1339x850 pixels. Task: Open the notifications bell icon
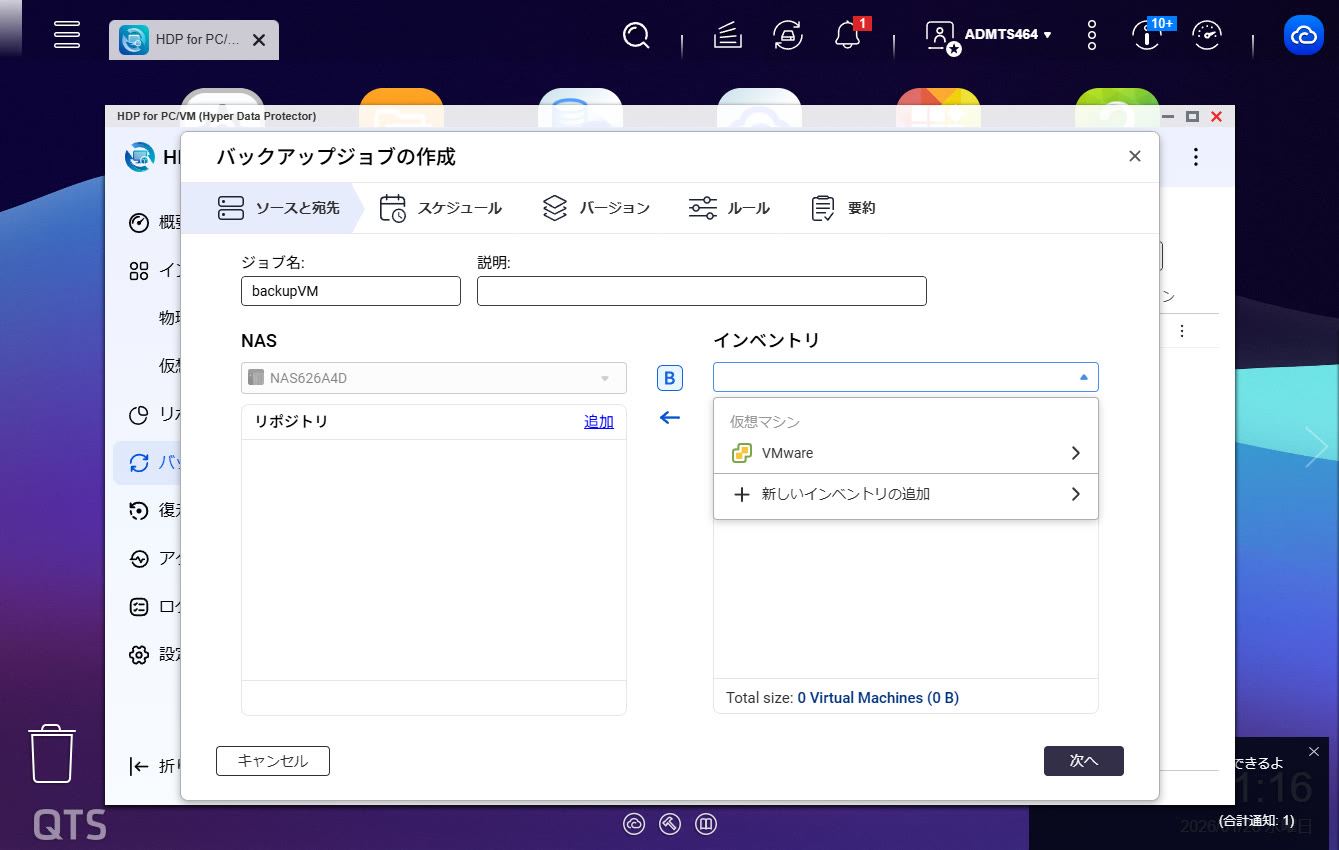(x=847, y=36)
